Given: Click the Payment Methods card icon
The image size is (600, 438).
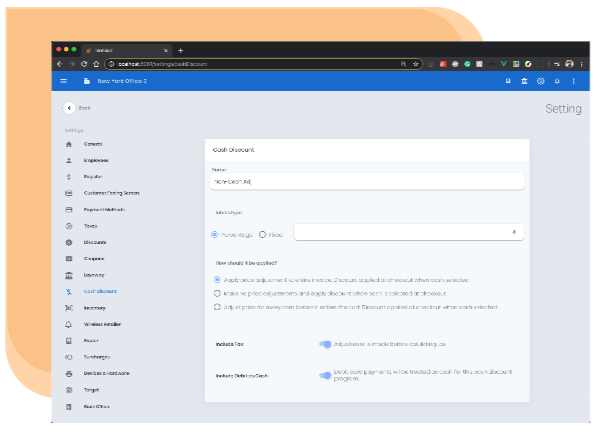Looking at the screenshot, I should click(68, 210).
